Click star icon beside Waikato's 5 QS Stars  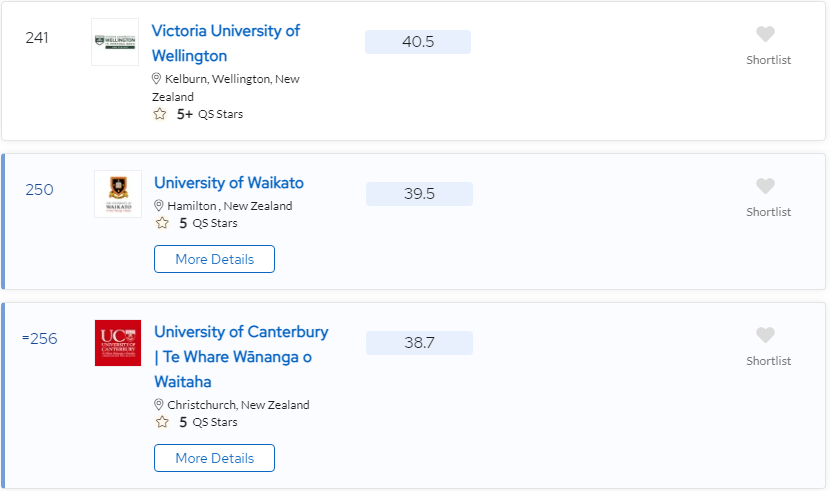pyautogui.click(x=162, y=223)
